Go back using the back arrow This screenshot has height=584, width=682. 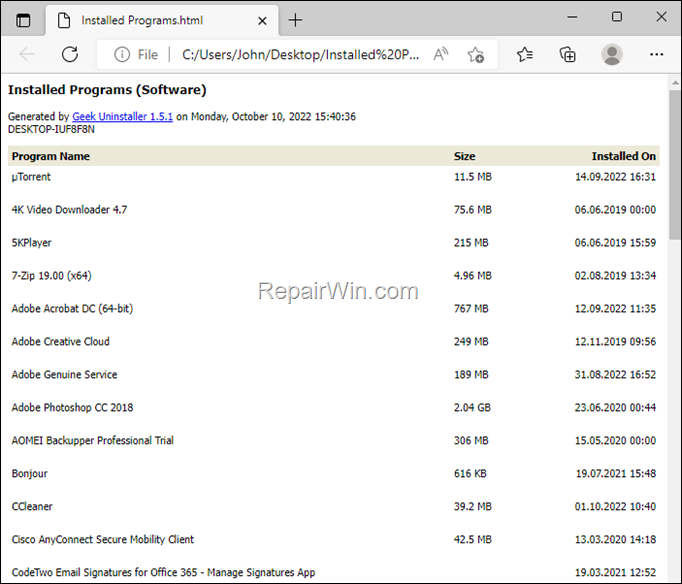[x=27, y=54]
